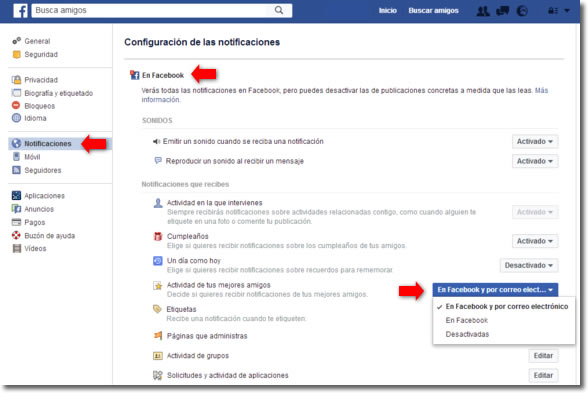Viewport: 588px width, 393px height.
Task: Open the account menu arrow in top bar
Action: (567, 11)
